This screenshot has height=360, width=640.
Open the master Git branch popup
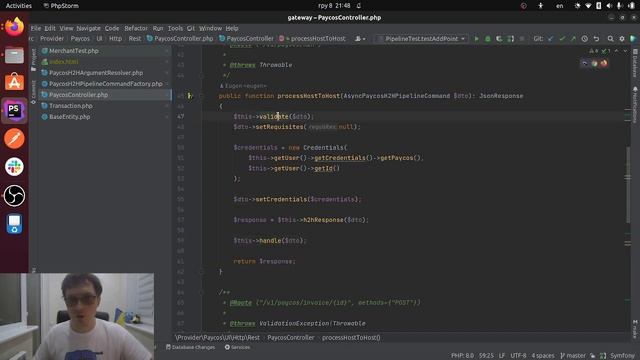coord(573,356)
